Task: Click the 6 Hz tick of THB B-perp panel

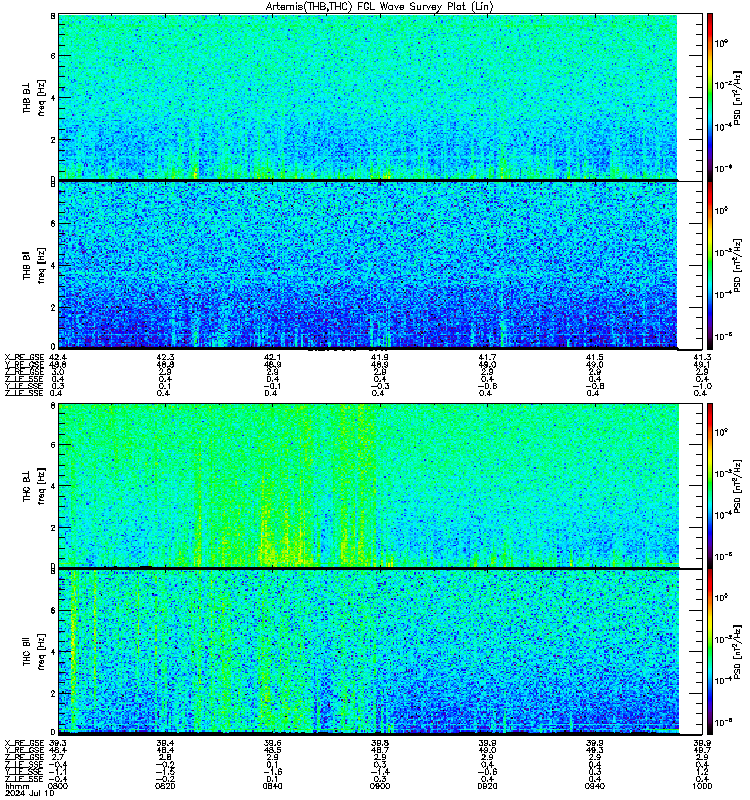Action: tap(53, 56)
